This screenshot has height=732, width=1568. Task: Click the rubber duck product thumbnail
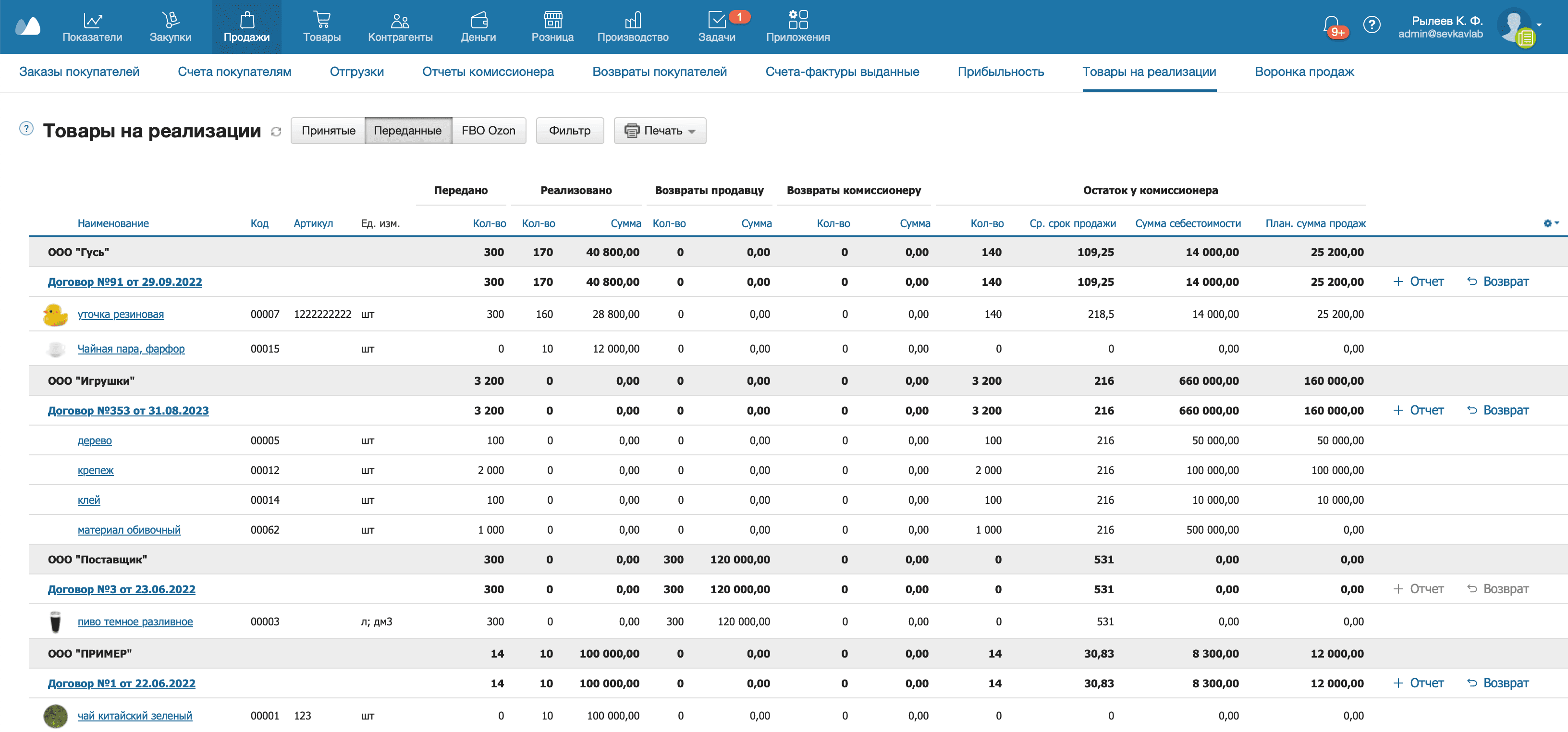[x=55, y=315]
